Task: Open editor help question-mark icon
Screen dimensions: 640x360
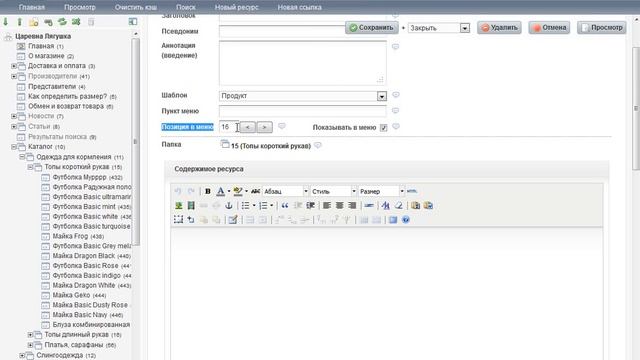Action: (x=406, y=220)
